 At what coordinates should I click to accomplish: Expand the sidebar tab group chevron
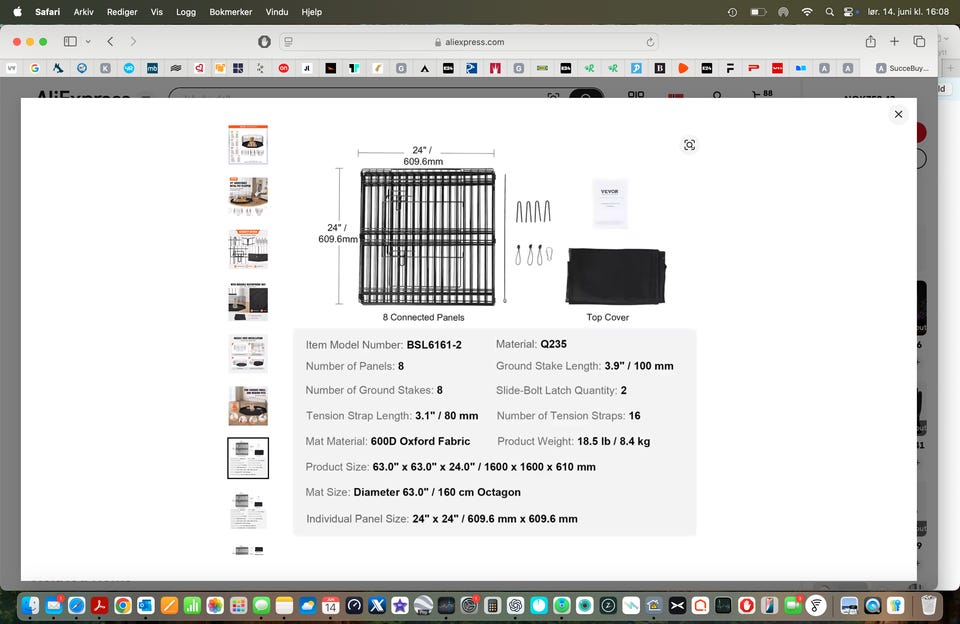[x=88, y=42]
